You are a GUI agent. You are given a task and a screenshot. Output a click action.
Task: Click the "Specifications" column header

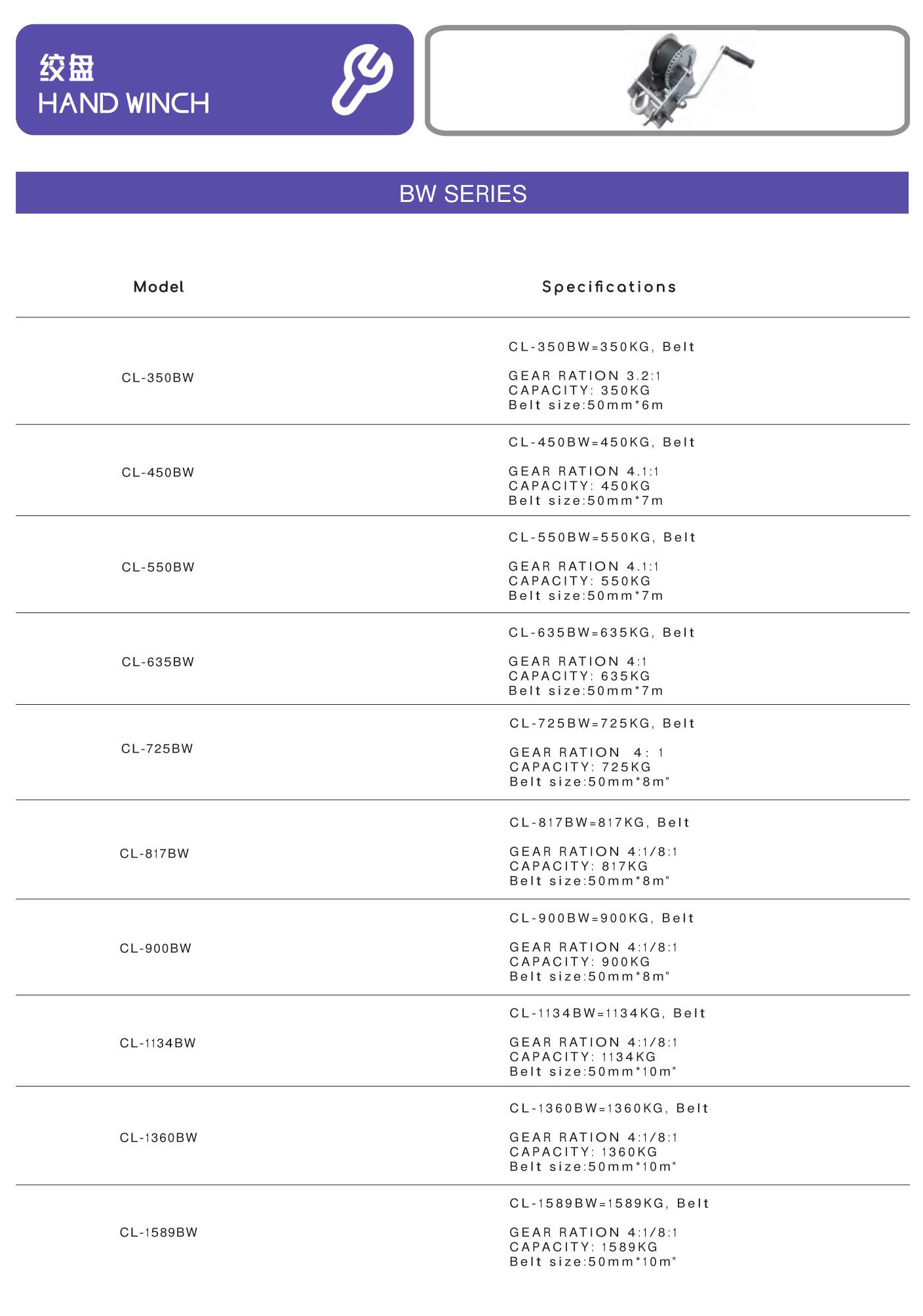pos(608,287)
